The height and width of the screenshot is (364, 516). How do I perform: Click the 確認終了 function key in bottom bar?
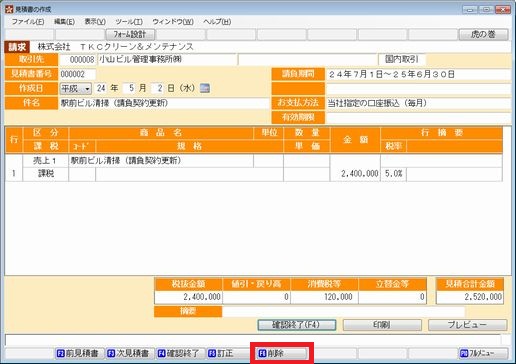181,353
